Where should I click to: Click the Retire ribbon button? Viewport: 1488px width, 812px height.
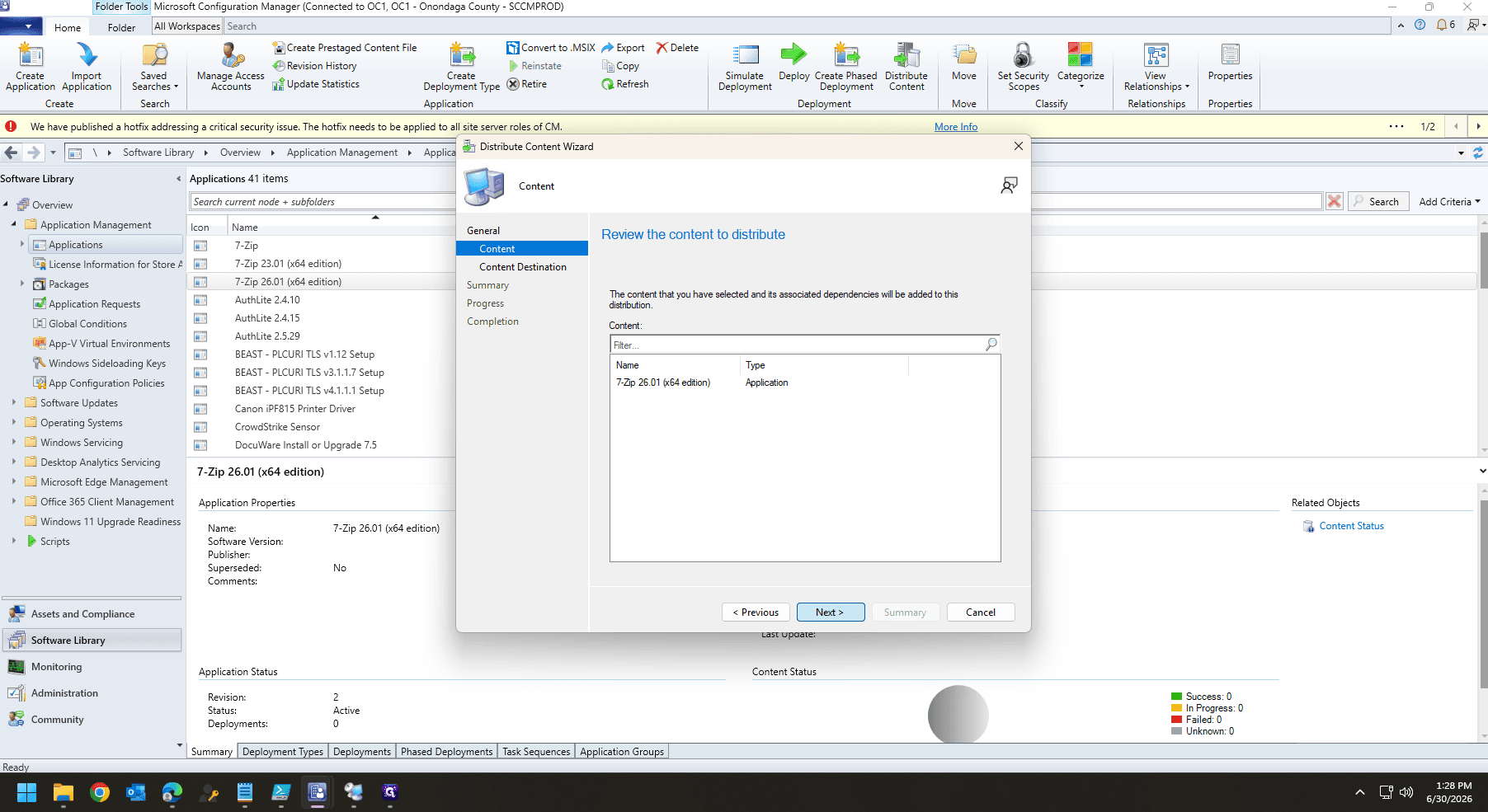(x=527, y=84)
